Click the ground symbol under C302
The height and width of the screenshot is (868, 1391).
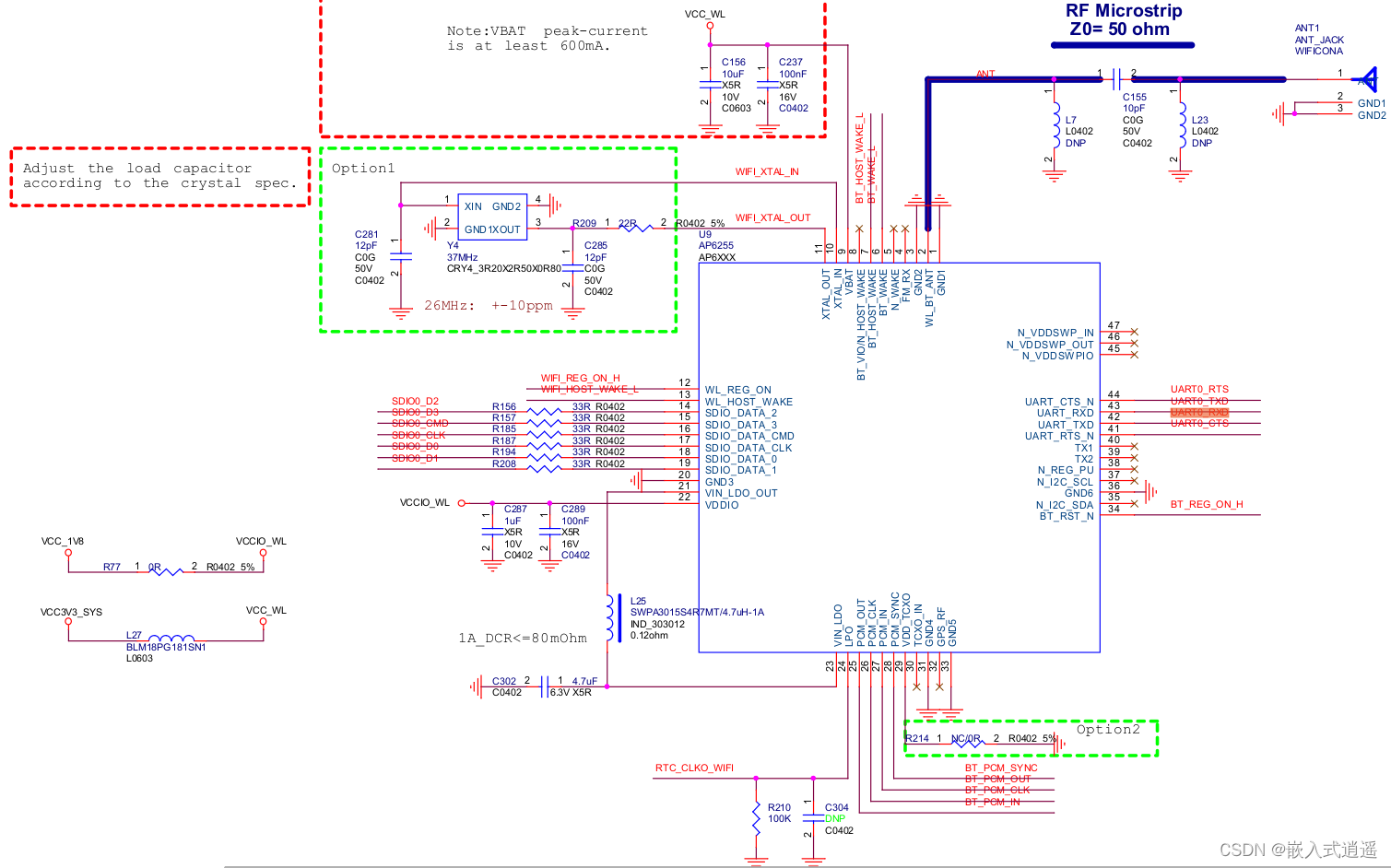477,686
